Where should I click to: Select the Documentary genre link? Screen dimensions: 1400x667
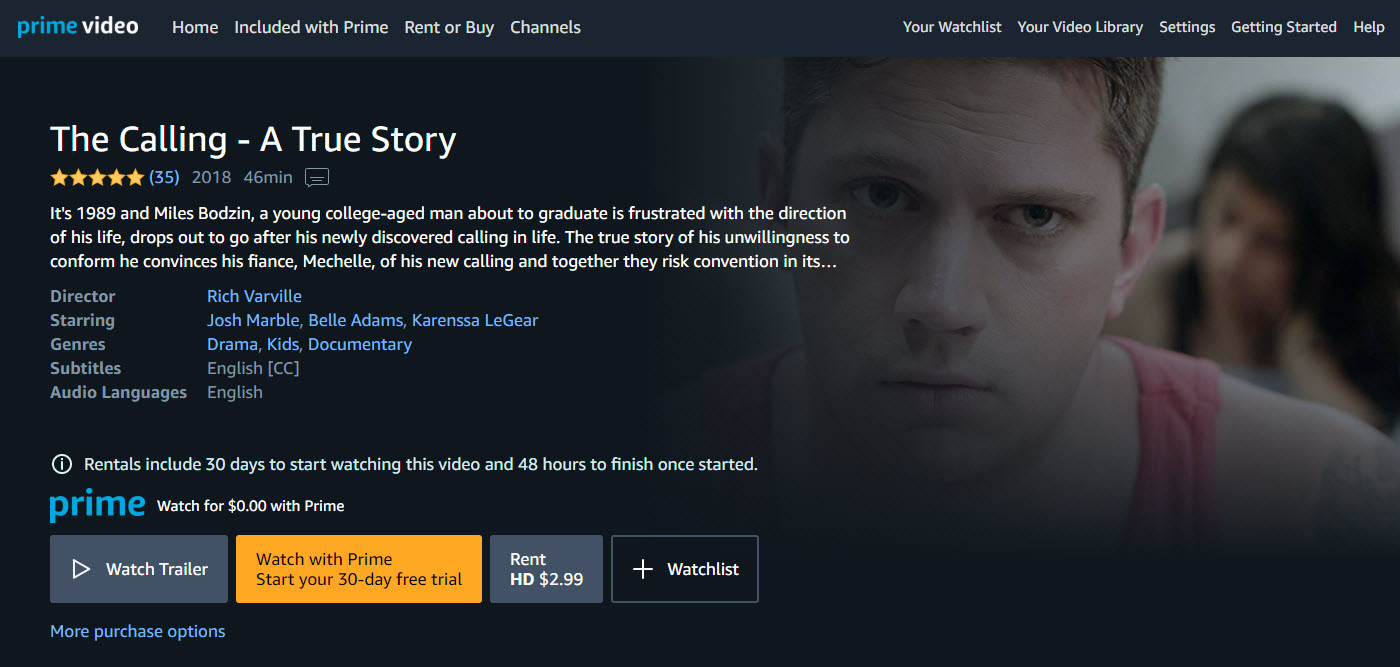coord(360,344)
